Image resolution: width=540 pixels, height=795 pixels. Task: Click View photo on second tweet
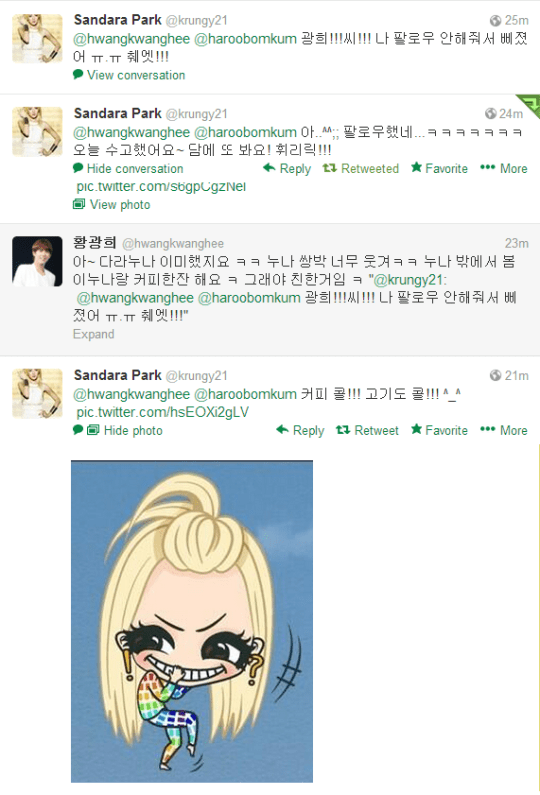point(112,204)
